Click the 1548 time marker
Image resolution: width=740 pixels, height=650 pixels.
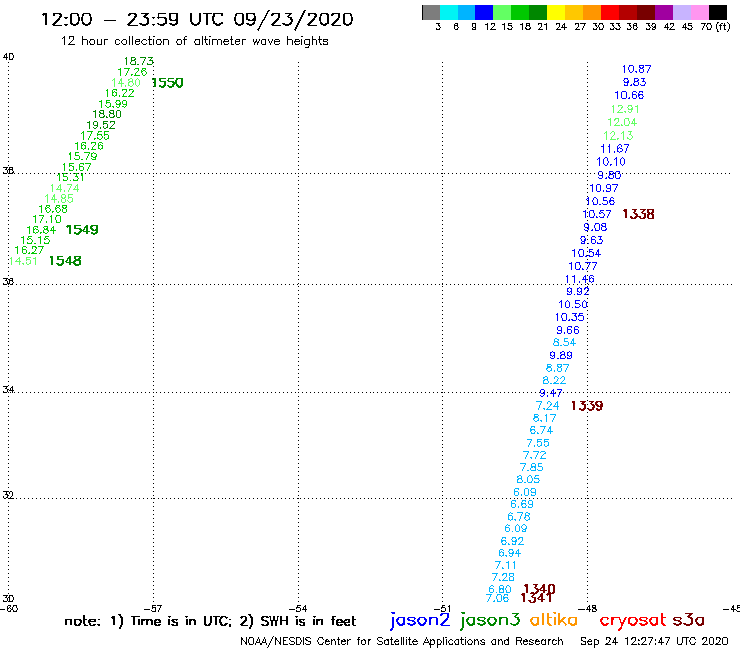(x=65, y=261)
